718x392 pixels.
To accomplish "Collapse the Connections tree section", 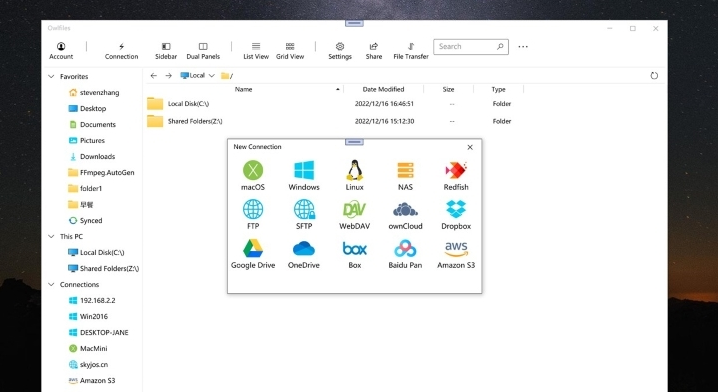I will [x=51, y=284].
